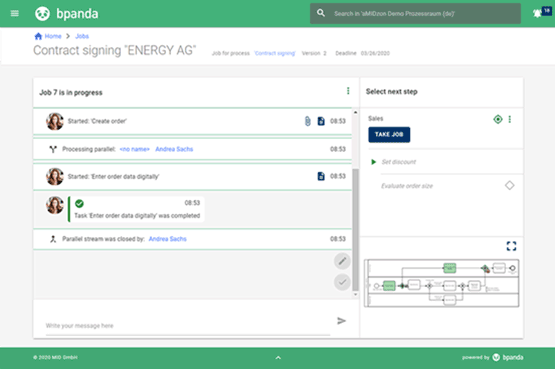The width and height of the screenshot is (555, 369).
Task: Click the 'Select next step' heading
Action: coord(391,92)
